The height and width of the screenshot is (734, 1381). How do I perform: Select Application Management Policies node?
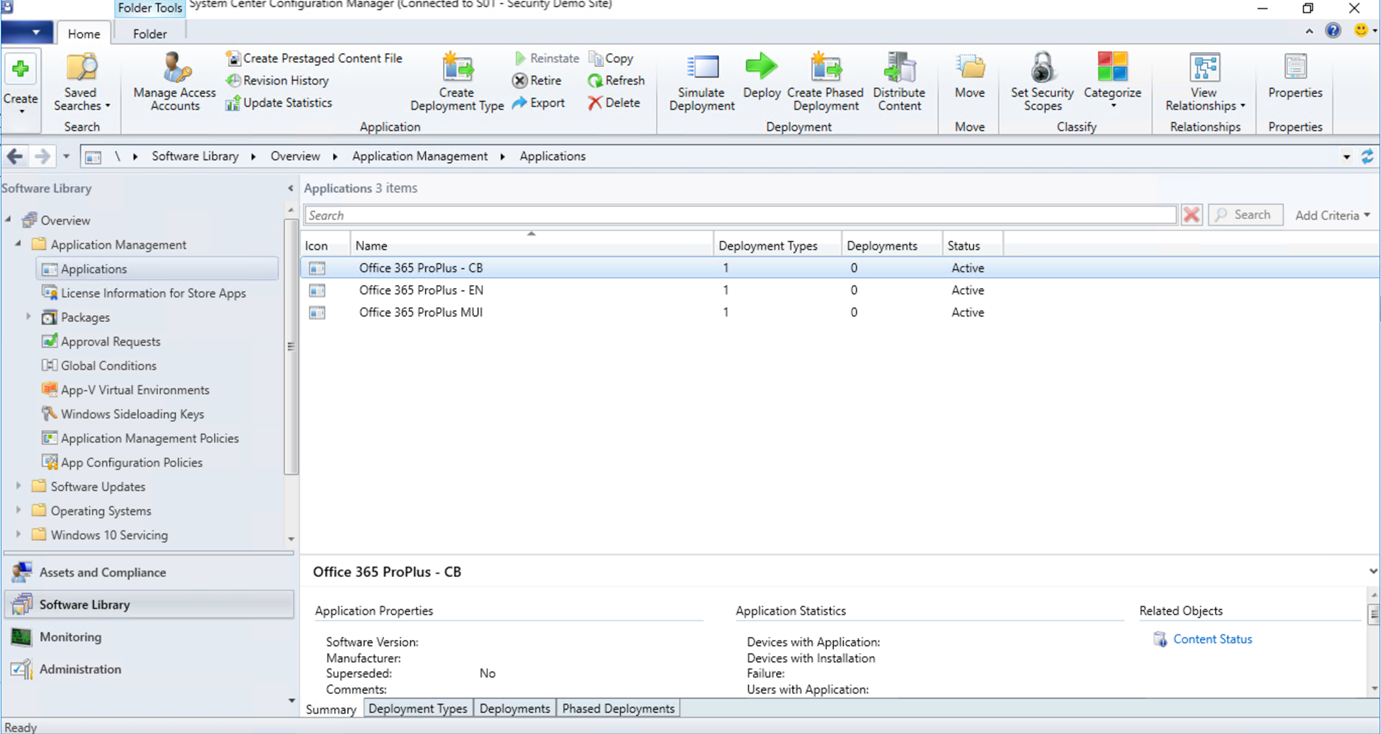[x=149, y=438]
